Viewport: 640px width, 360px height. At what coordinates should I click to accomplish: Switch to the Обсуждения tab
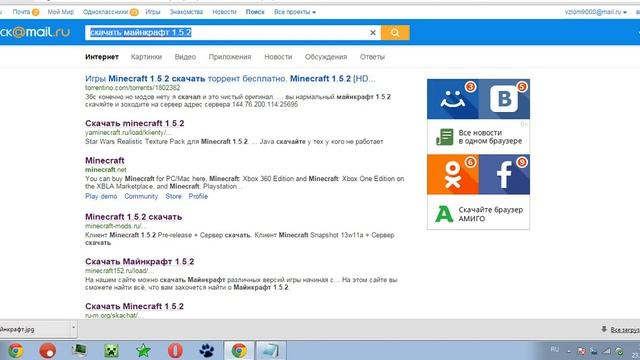click(x=326, y=57)
